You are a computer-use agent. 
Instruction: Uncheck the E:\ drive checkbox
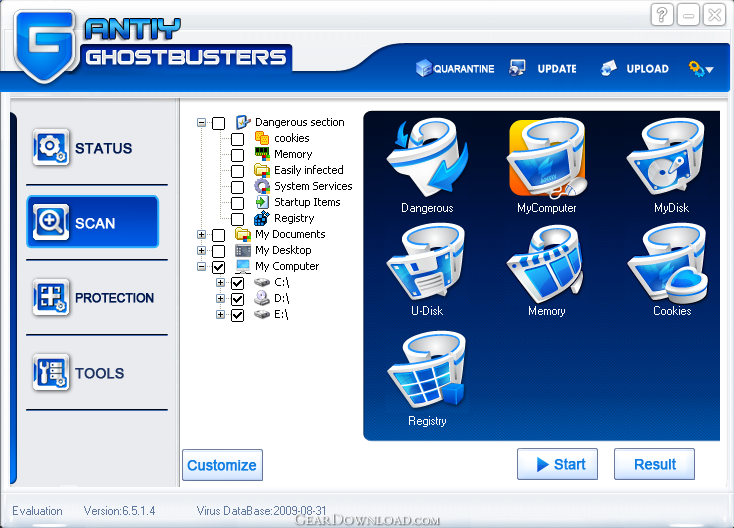click(x=238, y=315)
